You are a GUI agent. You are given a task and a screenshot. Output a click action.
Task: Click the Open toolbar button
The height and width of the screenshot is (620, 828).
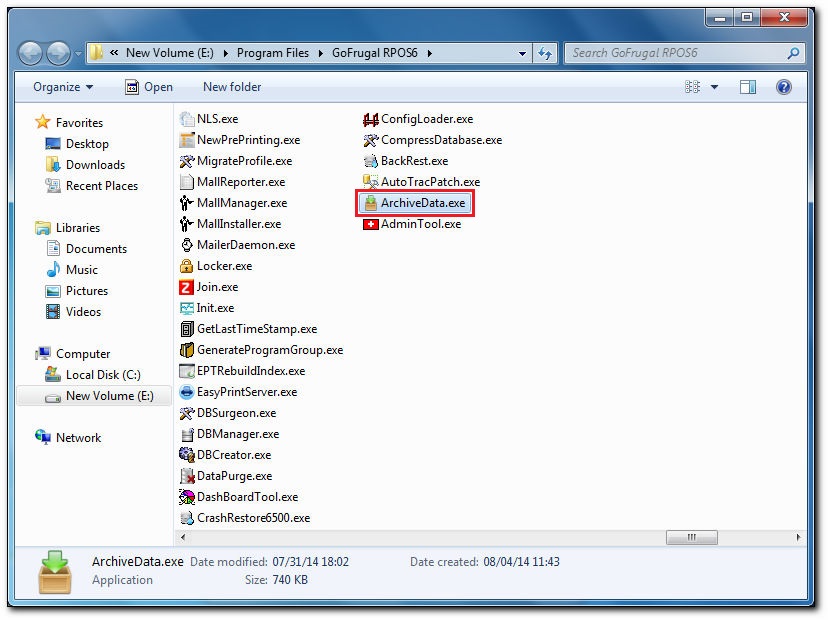click(x=149, y=87)
